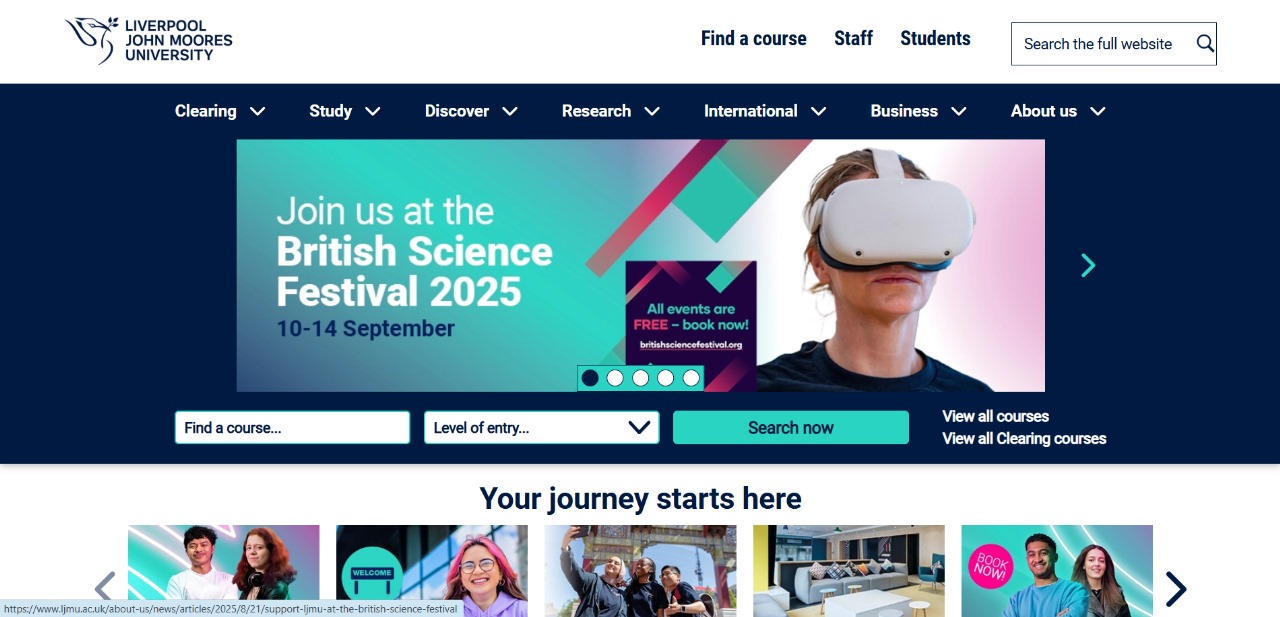This screenshot has width=1280, height=617.
Task: Select the first carousel slide dot
Action: tap(590, 378)
